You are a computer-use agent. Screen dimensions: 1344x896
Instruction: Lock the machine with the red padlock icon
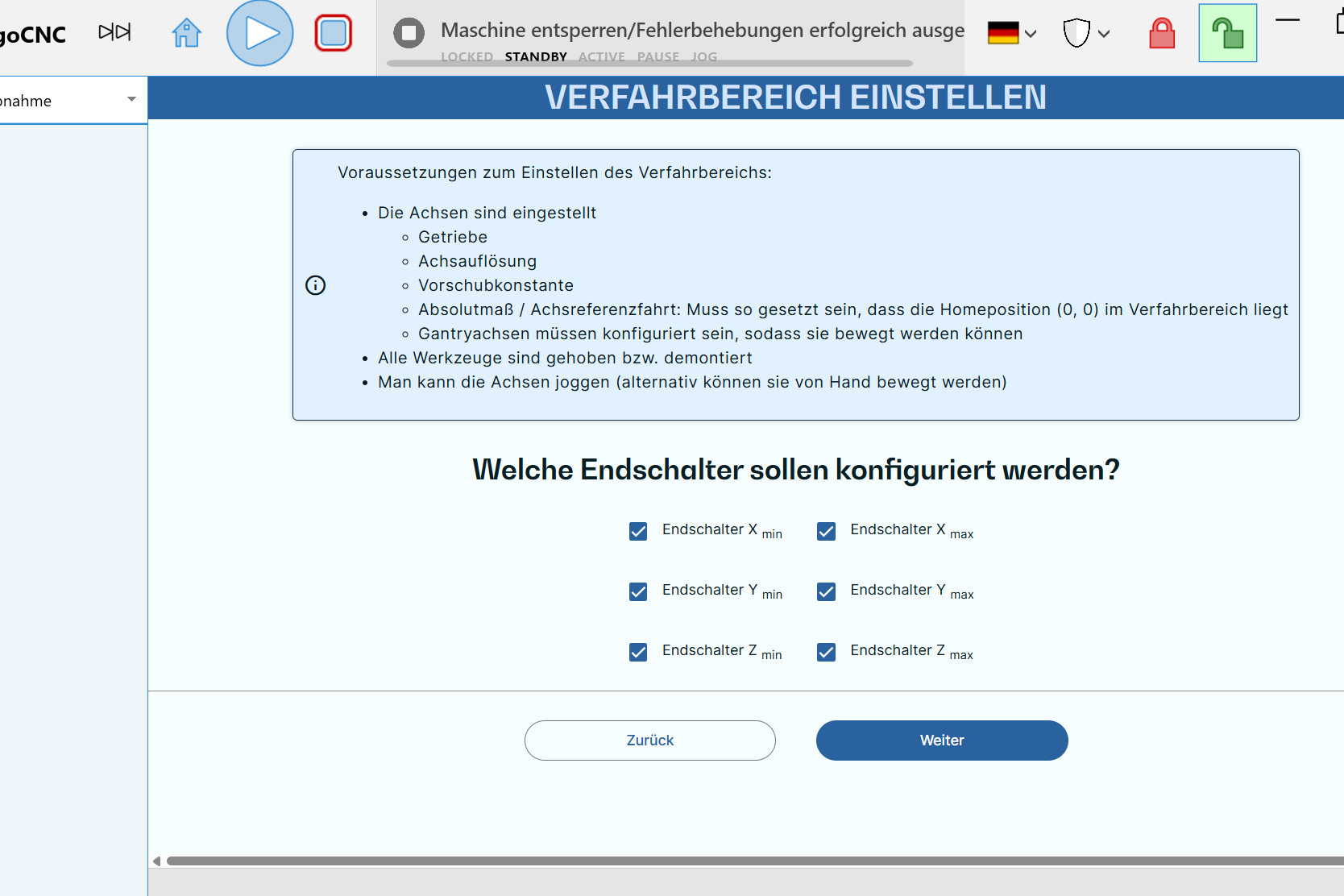pos(1161,33)
